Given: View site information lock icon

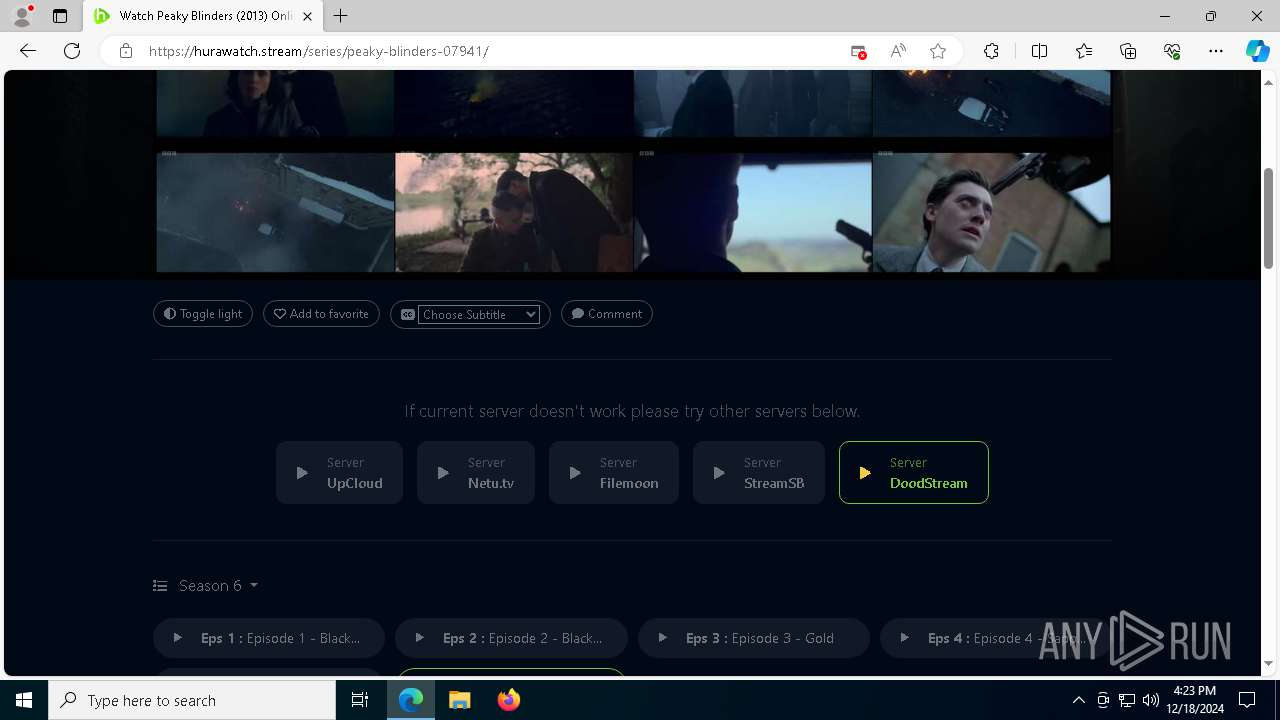Looking at the screenshot, I should (x=126, y=51).
